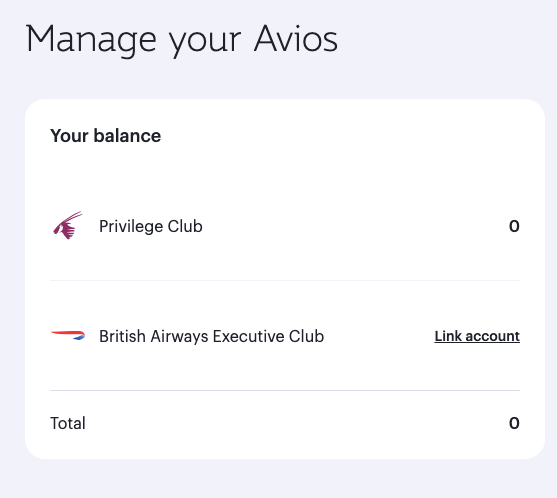Click the divider above the Total row
The height and width of the screenshot is (498, 557).
[285, 390]
